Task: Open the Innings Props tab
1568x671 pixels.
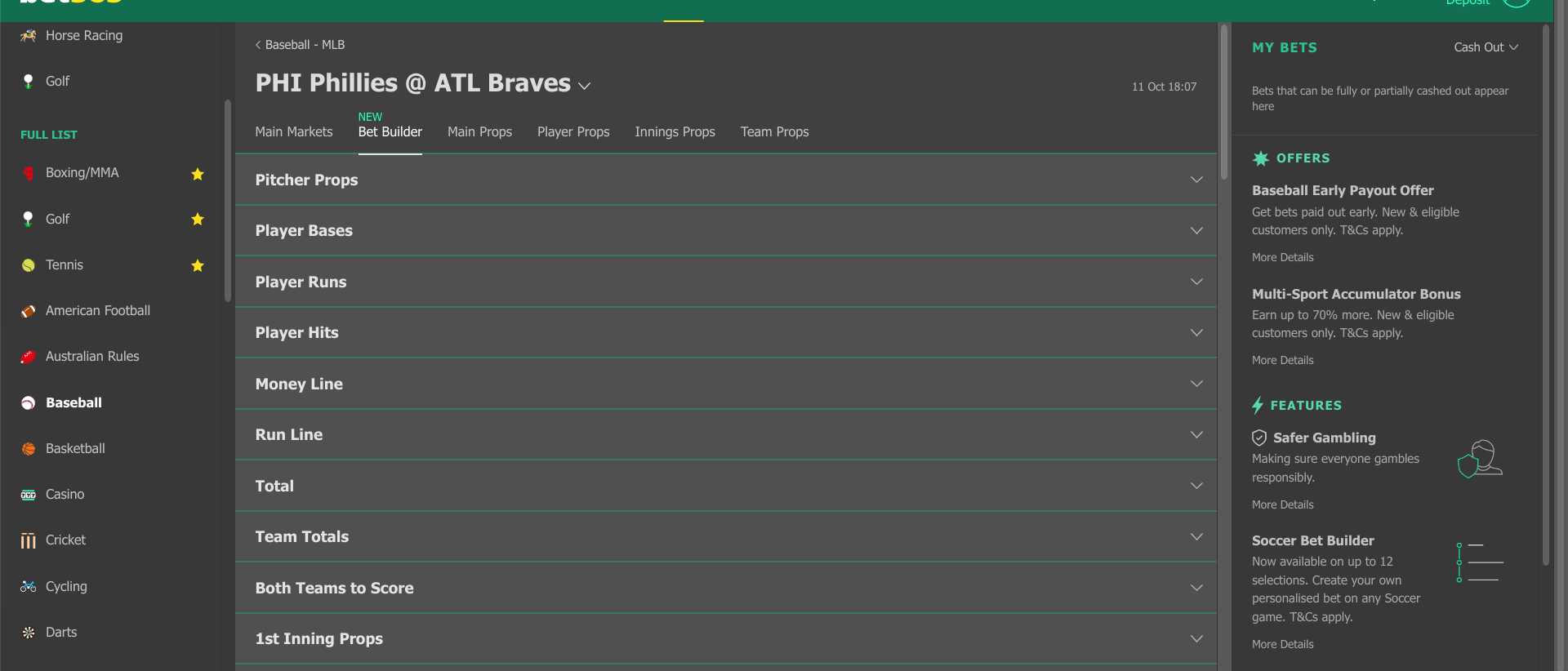Action: (x=675, y=131)
